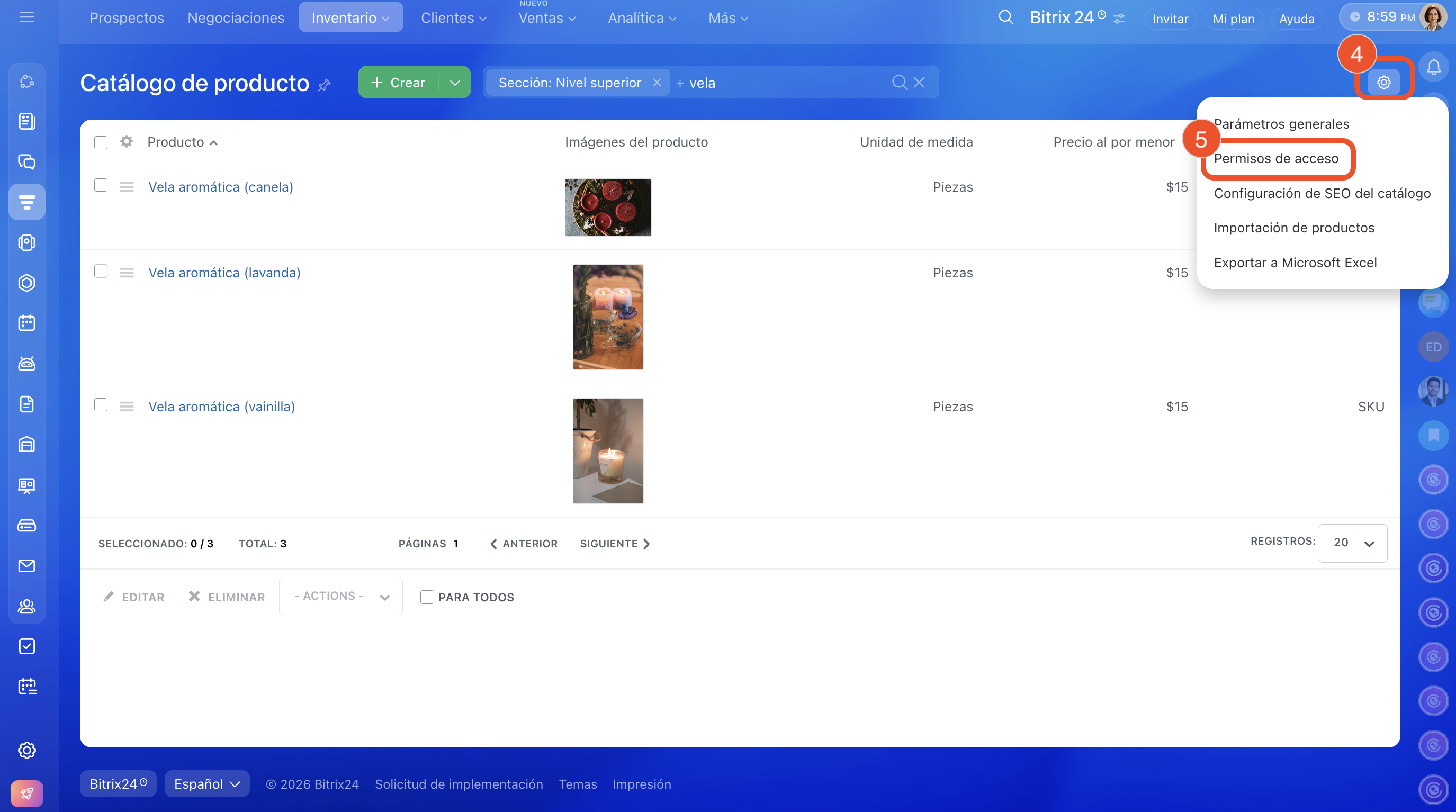Choose Exportar a Microsoft Excel
This screenshot has height=812, width=1456.
1295,263
